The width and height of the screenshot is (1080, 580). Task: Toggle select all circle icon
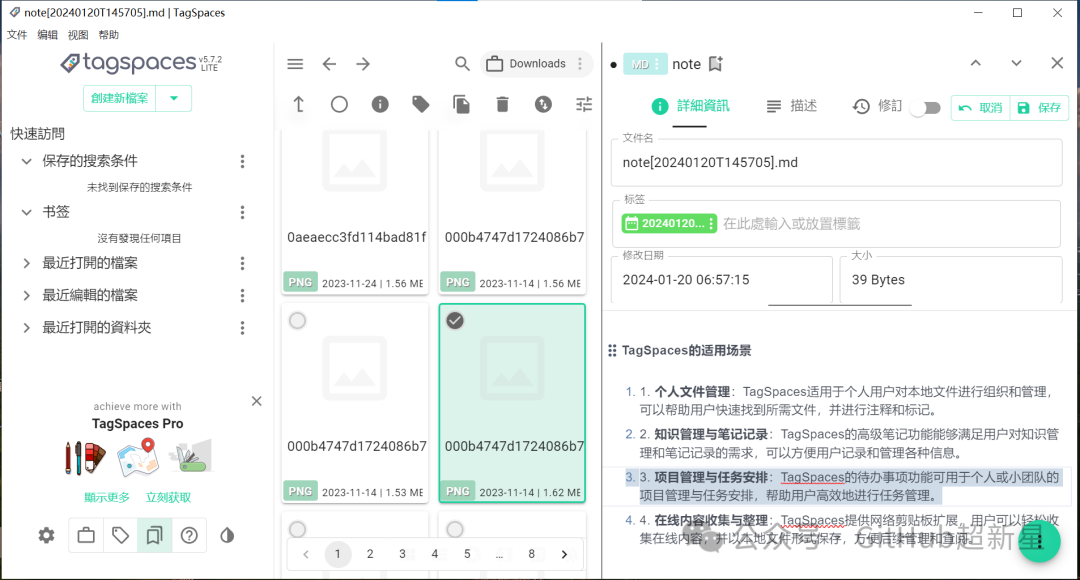(339, 104)
